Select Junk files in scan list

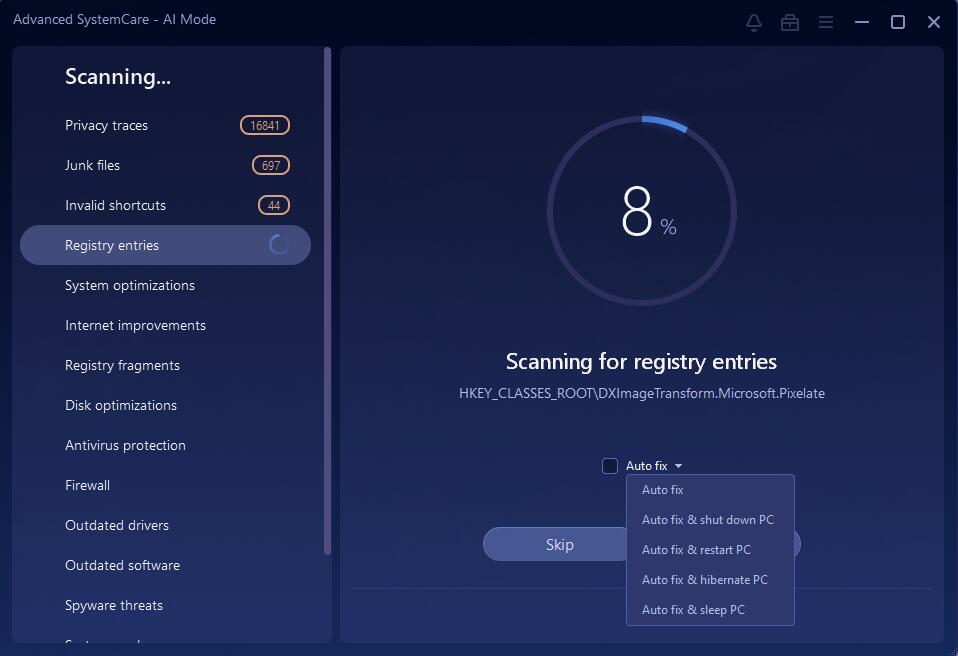[165, 165]
